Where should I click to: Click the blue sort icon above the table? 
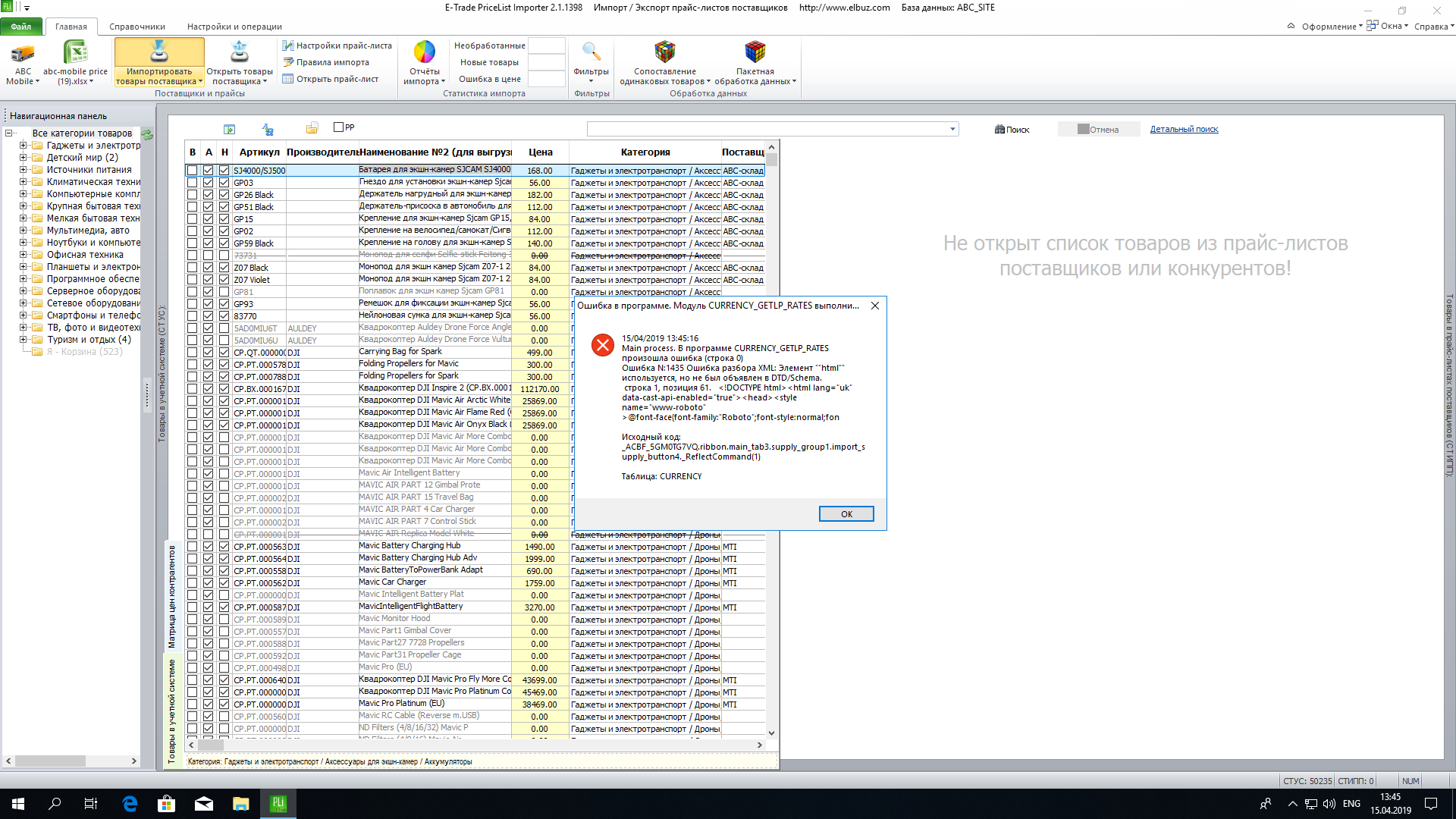(x=268, y=130)
